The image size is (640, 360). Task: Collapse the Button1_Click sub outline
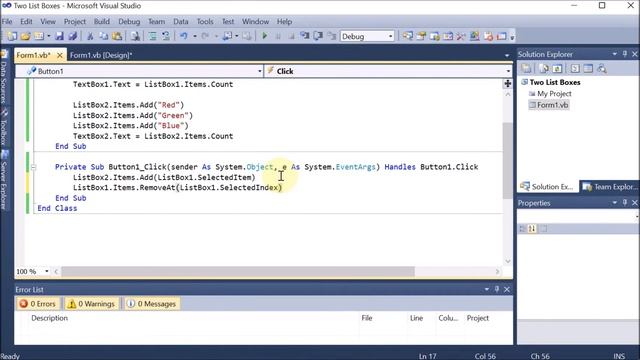tap(33, 167)
